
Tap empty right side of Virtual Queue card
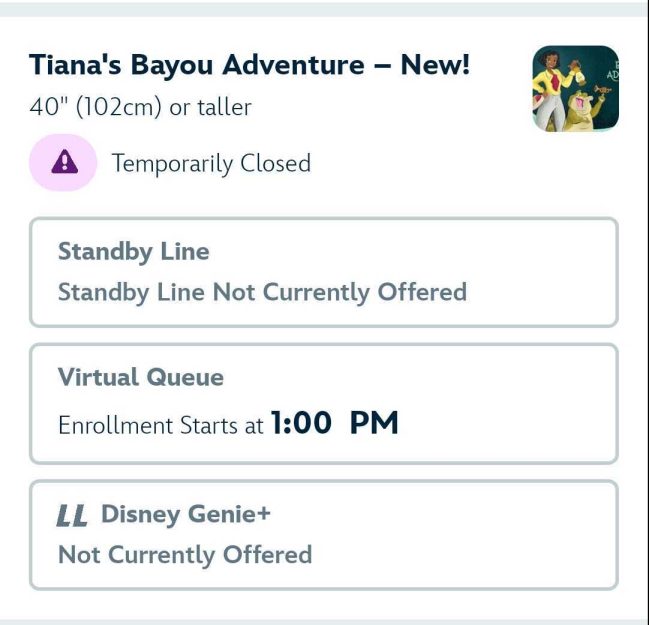tap(509, 404)
